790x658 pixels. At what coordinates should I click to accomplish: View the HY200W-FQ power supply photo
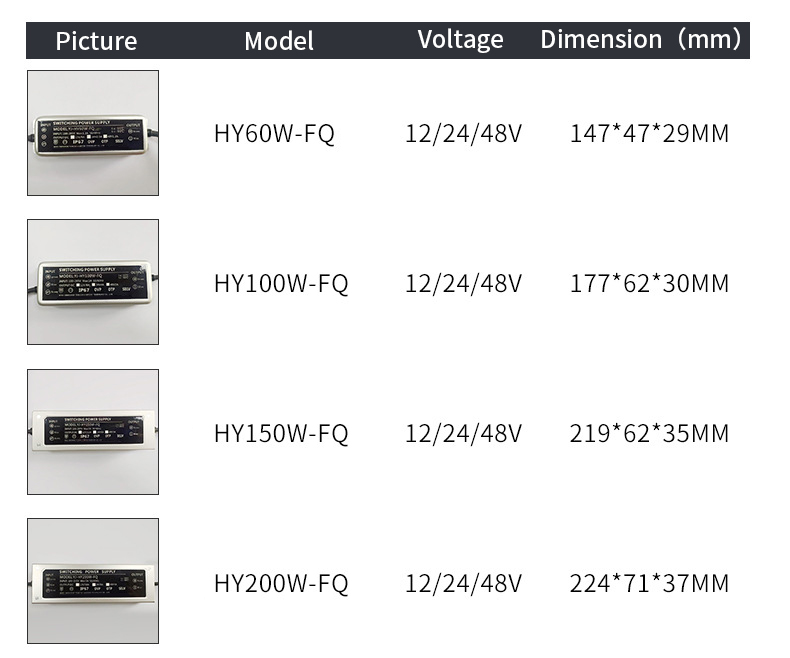pos(93,581)
